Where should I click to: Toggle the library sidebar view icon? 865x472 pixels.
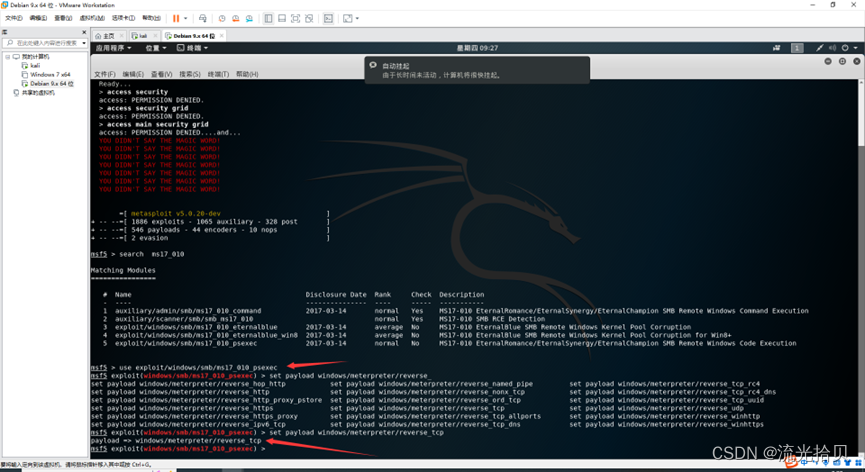268,18
